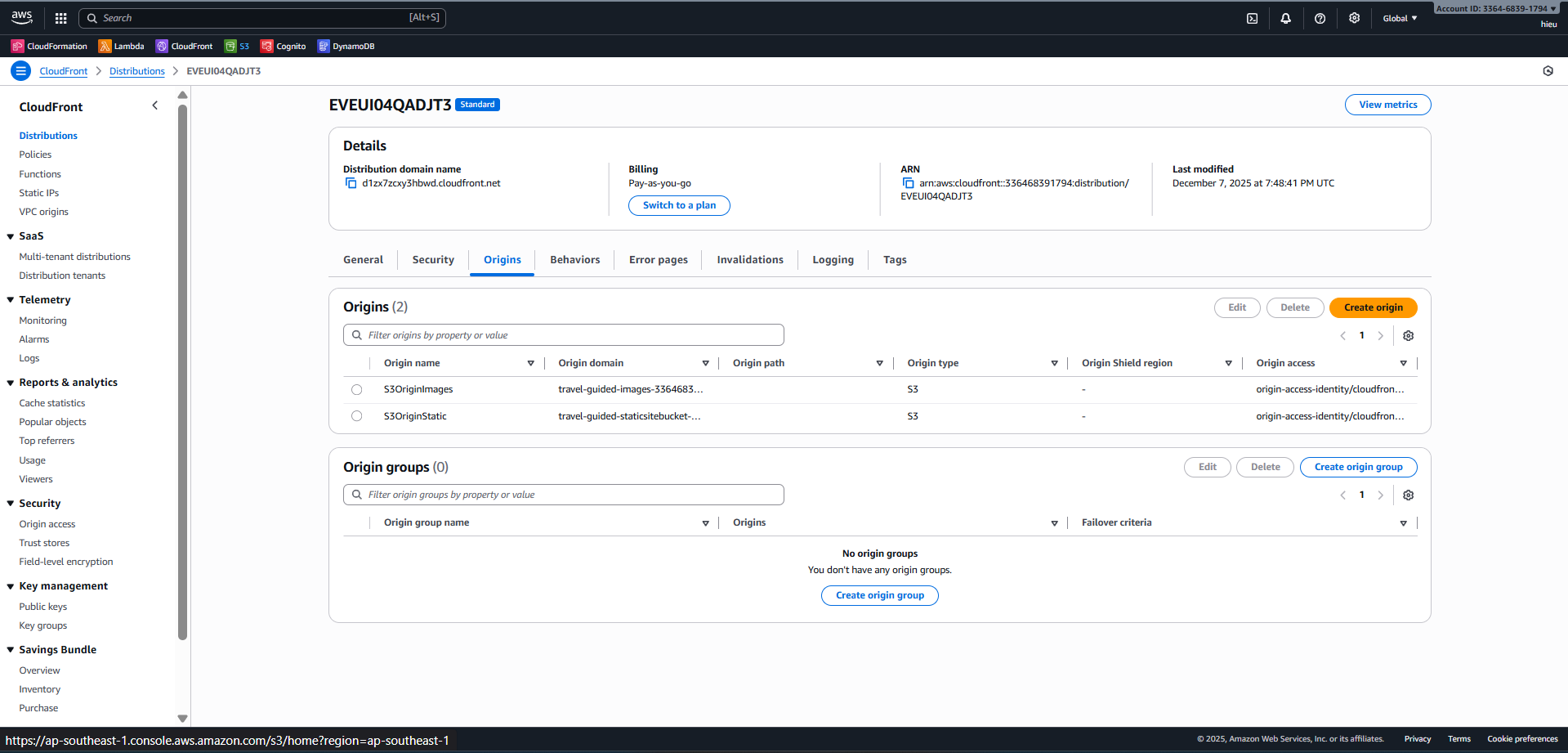Open the AWS services grid icon
The height and width of the screenshot is (753, 1568).
tap(60, 17)
